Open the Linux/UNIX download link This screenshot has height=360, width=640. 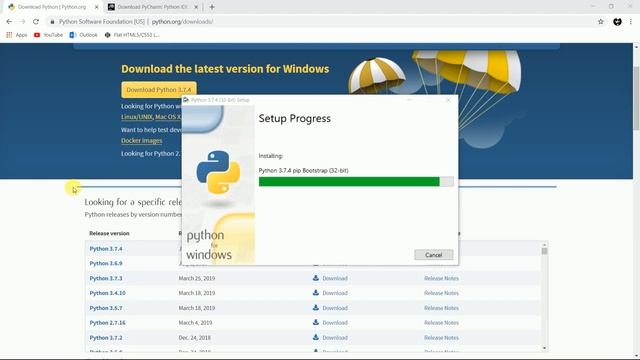136,117
